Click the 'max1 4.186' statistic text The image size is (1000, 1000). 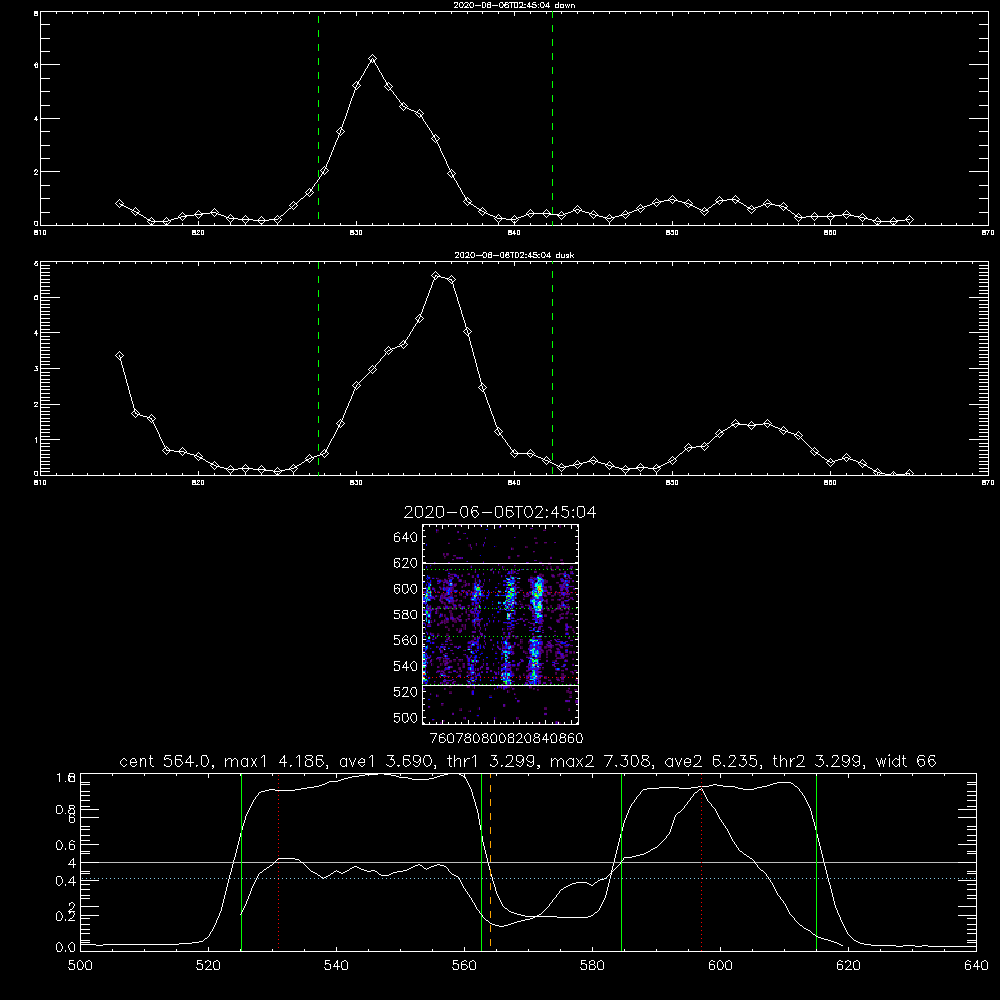(276, 761)
